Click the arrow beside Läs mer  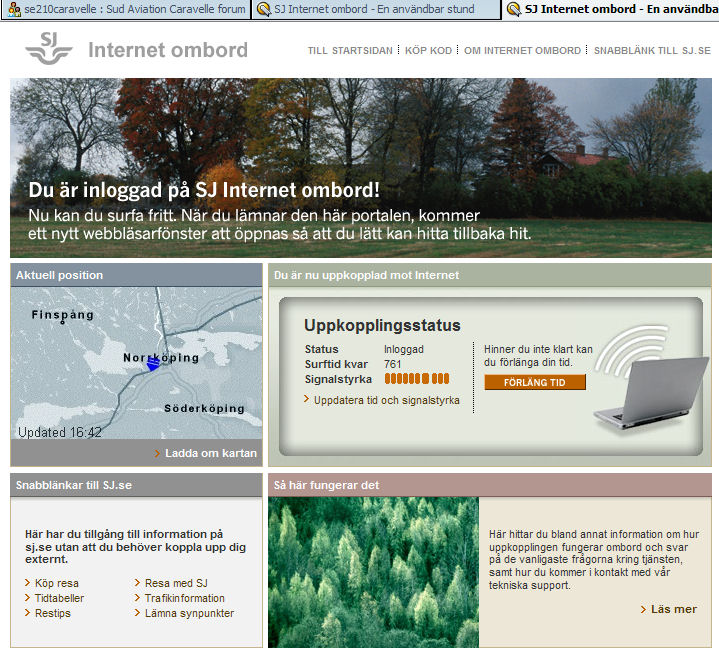[x=643, y=609]
